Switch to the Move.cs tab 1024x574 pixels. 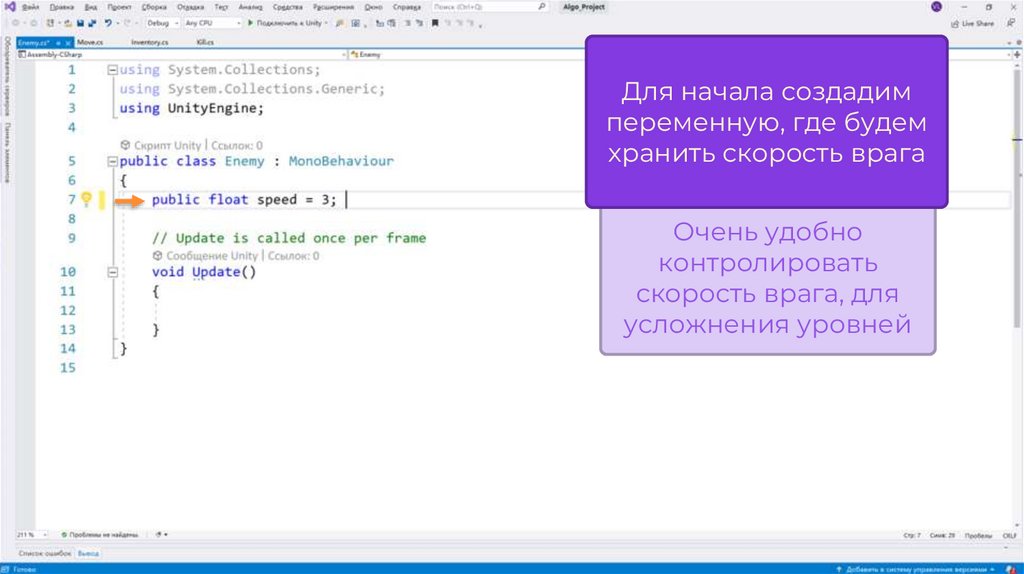click(x=90, y=42)
